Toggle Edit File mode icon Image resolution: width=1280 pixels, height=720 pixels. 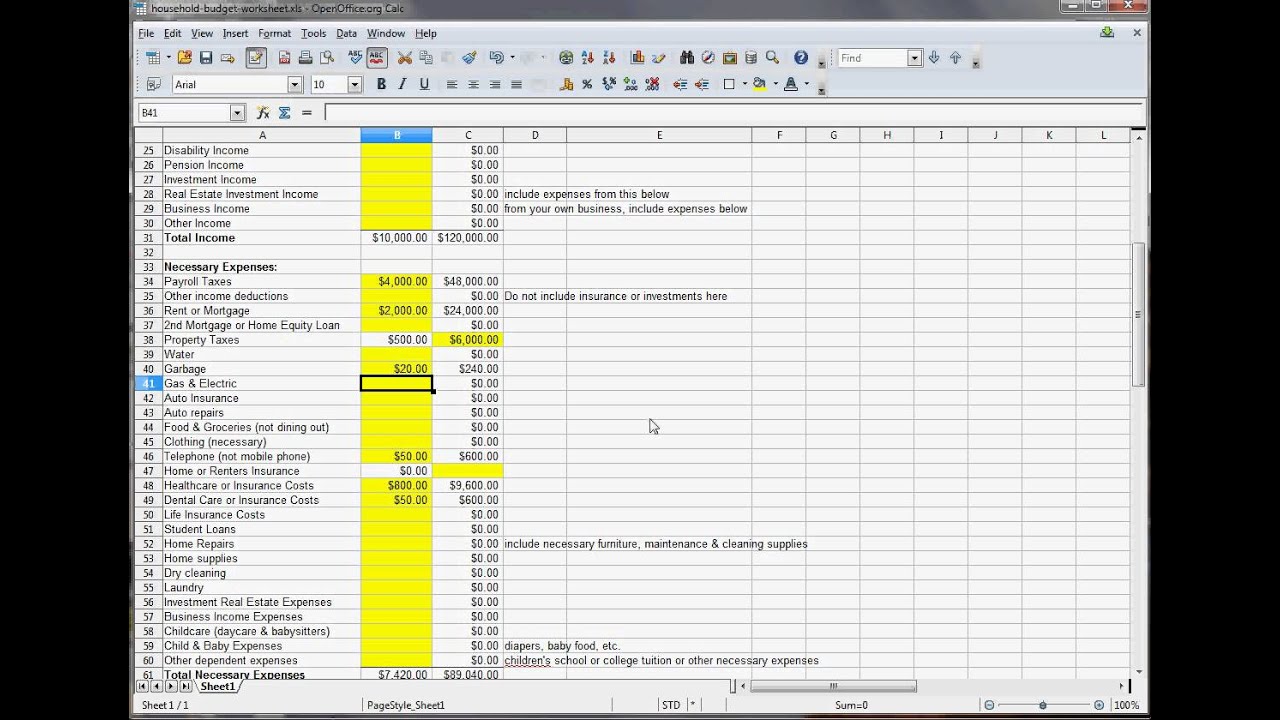point(256,58)
